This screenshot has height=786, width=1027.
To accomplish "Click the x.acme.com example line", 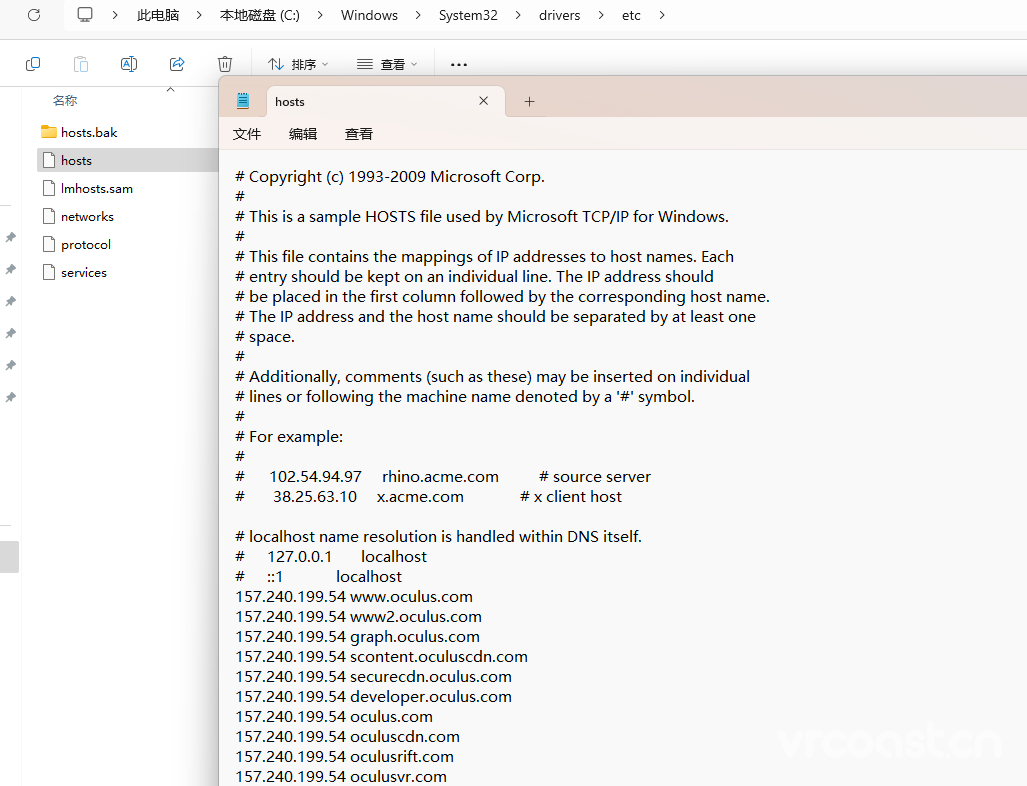I will pos(428,496).
